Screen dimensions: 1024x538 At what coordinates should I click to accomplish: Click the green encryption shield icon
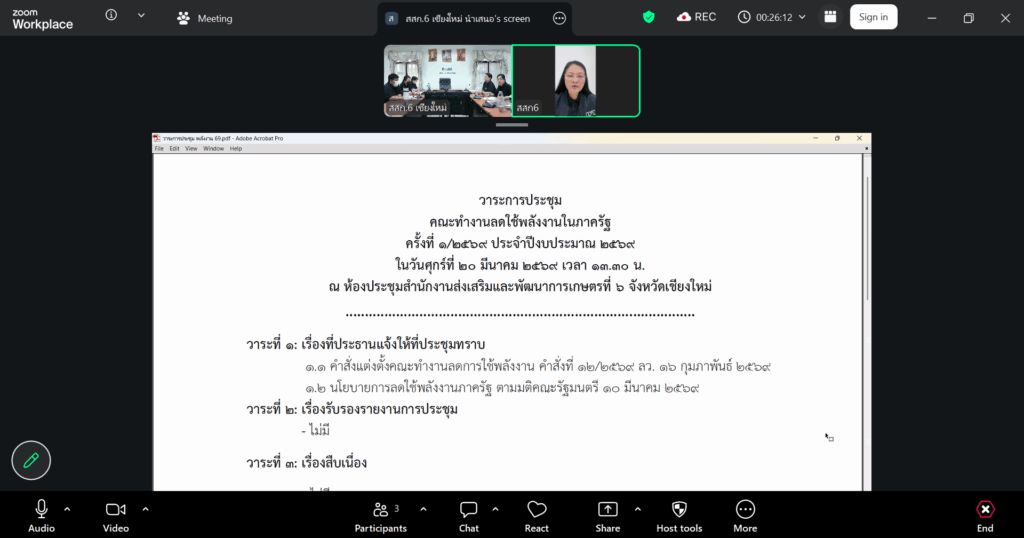pyautogui.click(x=648, y=17)
